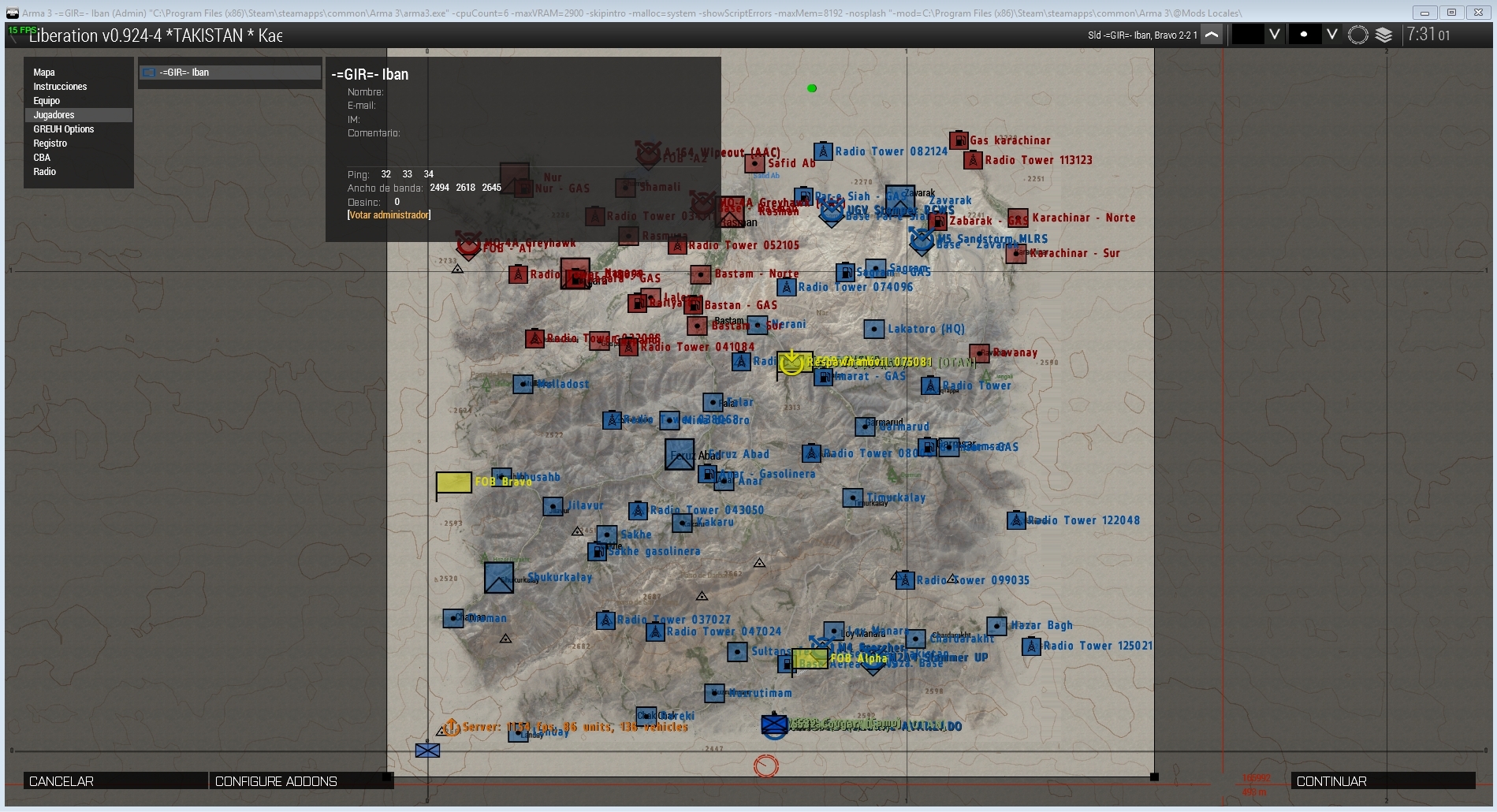Open the Instrucciones section
Screen dimensions: 1497x812
pyautogui.click(x=60, y=87)
